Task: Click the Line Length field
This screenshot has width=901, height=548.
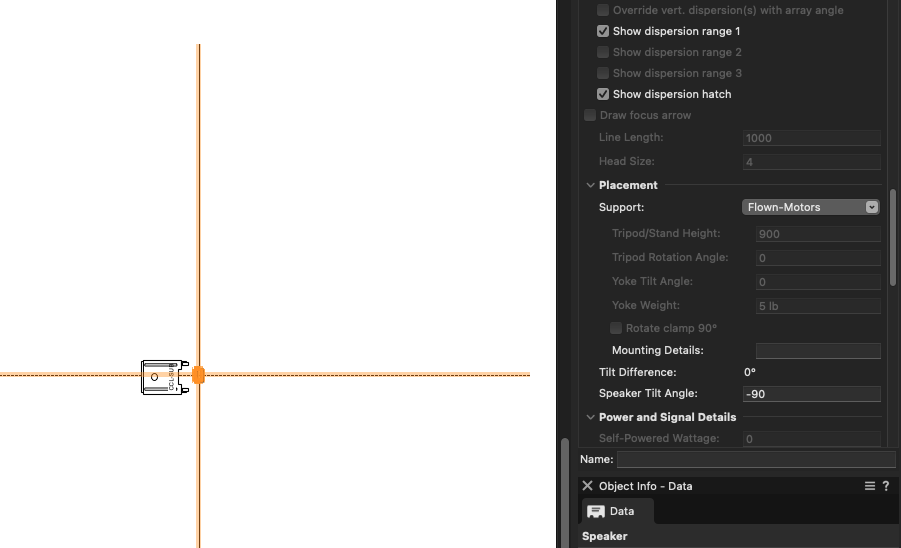Action: pos(811,138)
